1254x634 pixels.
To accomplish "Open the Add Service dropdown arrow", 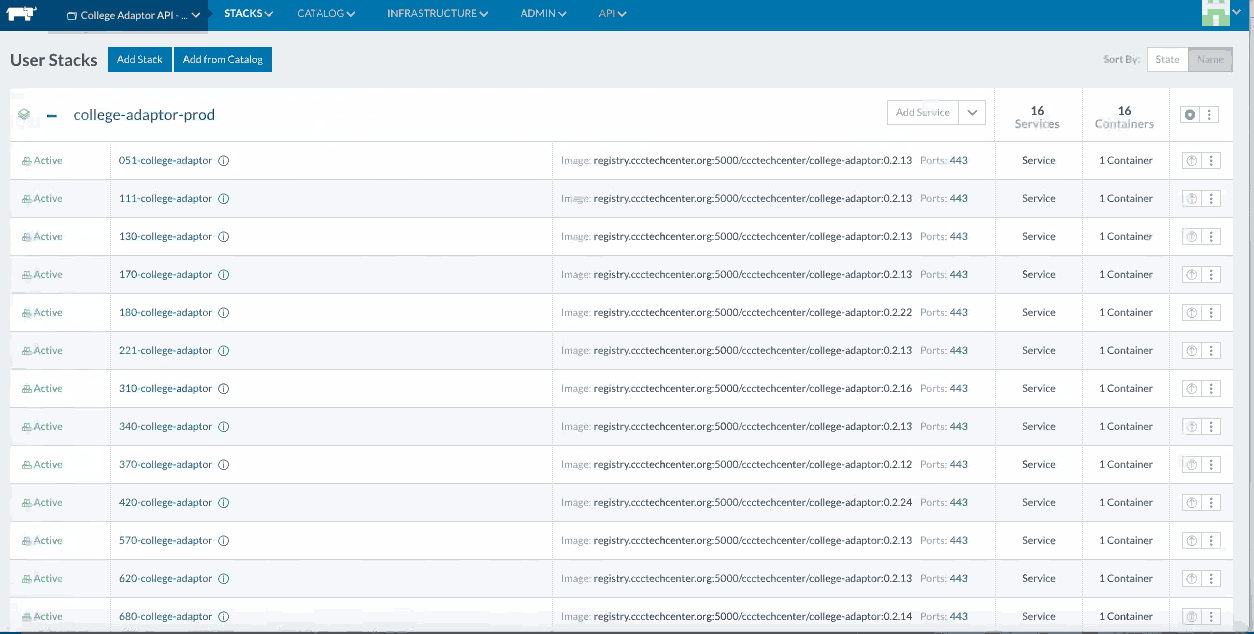I will [x=972, y=113].
